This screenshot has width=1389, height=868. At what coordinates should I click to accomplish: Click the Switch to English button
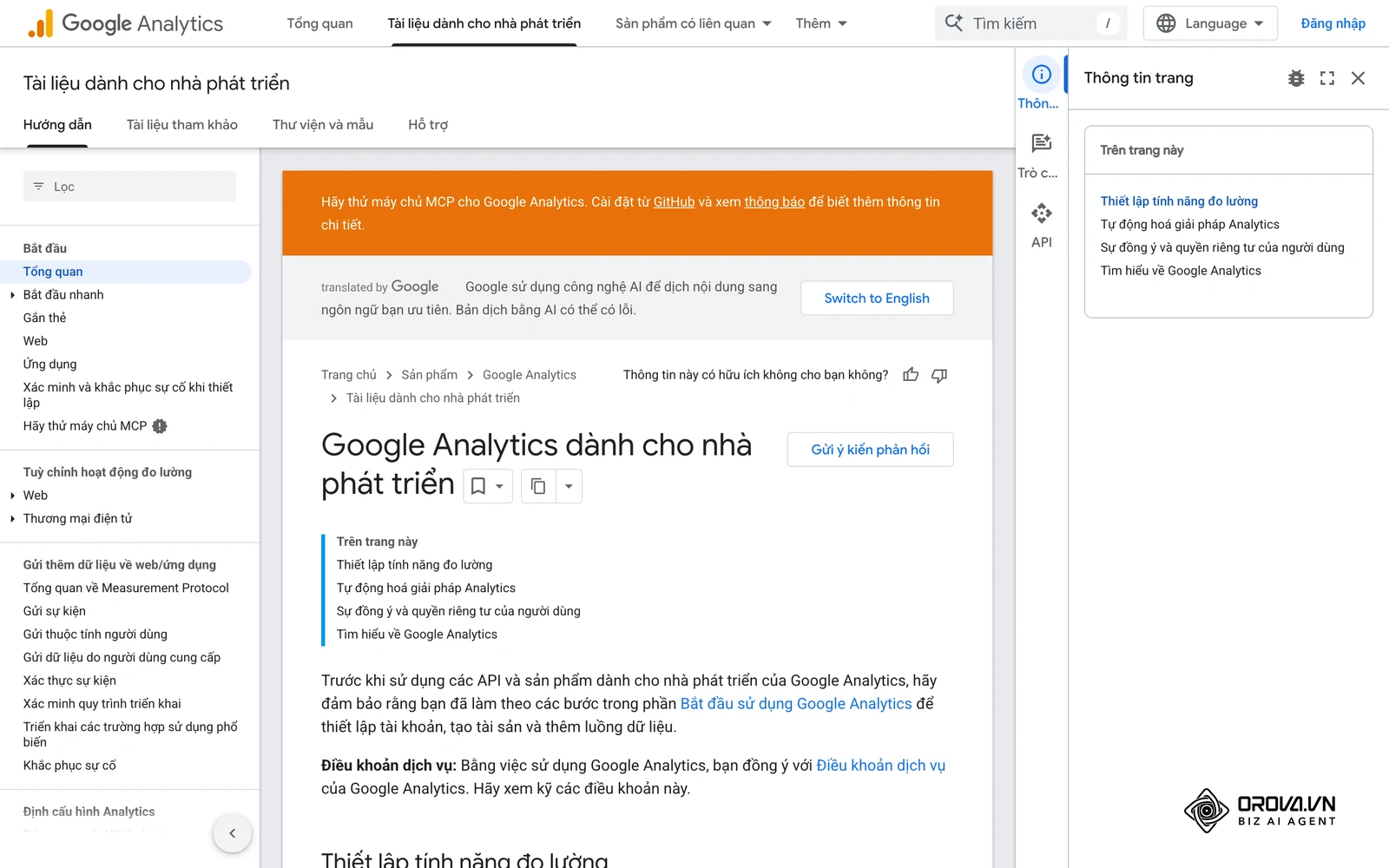(877, 298)
